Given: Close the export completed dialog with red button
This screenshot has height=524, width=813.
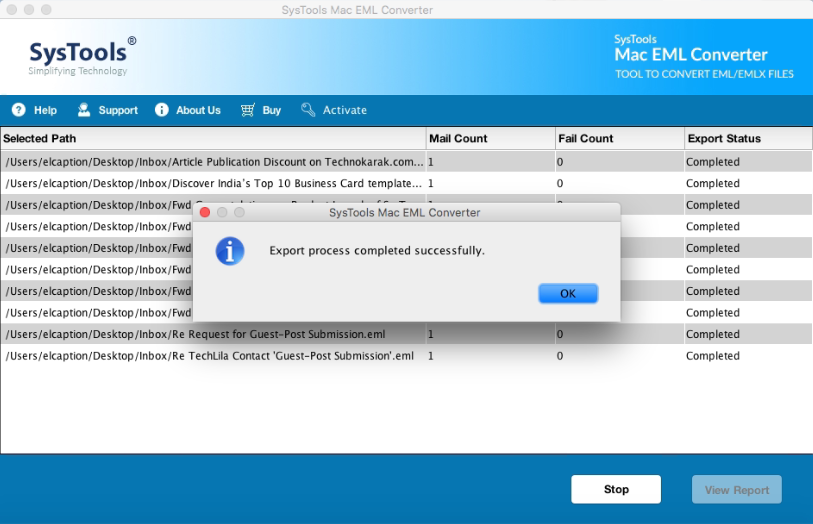Looking at the screenshot, I should tap(205, 213).
